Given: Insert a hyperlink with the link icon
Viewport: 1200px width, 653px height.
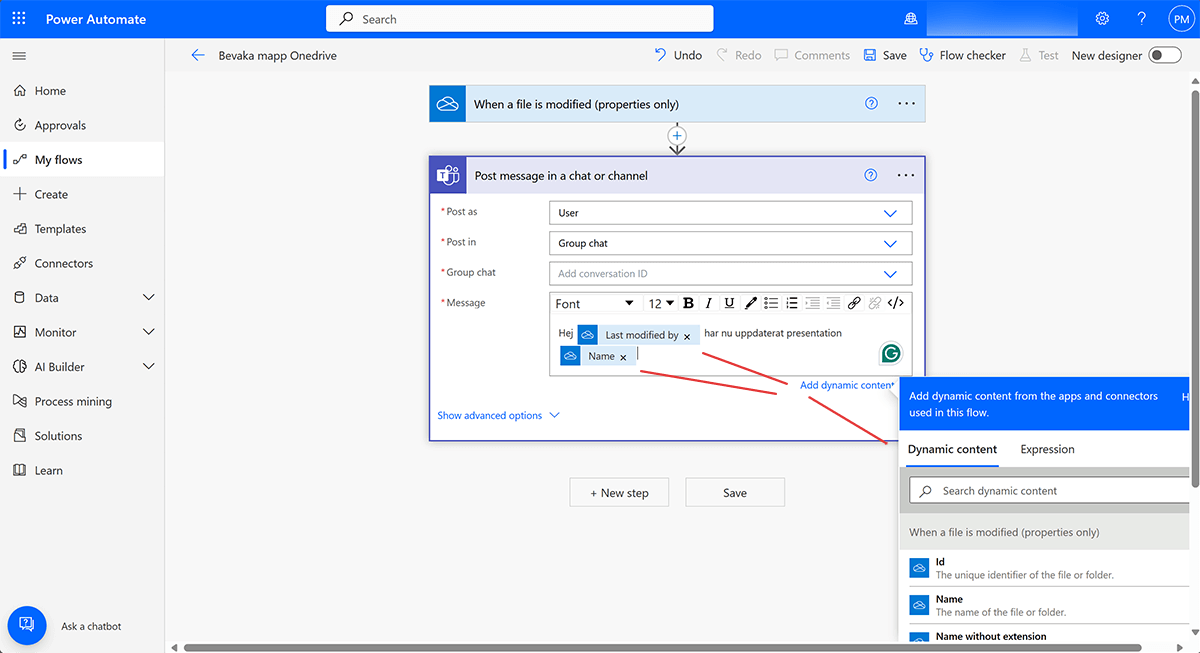Looking at the screenshot, I should (x=854, y=303).
